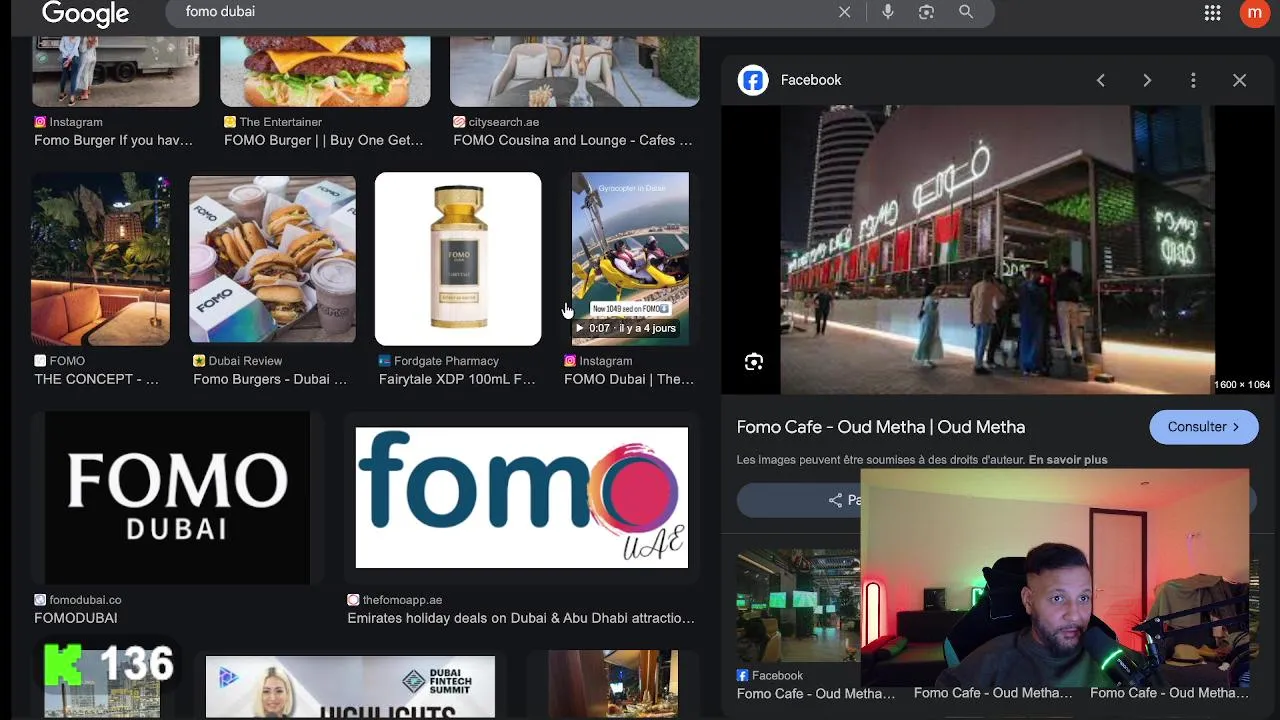Image resolution: width=1280 pixels, height=720 pixels.
Task: Open Fairytale XDP 100mL caption
Action: [457, 380]
